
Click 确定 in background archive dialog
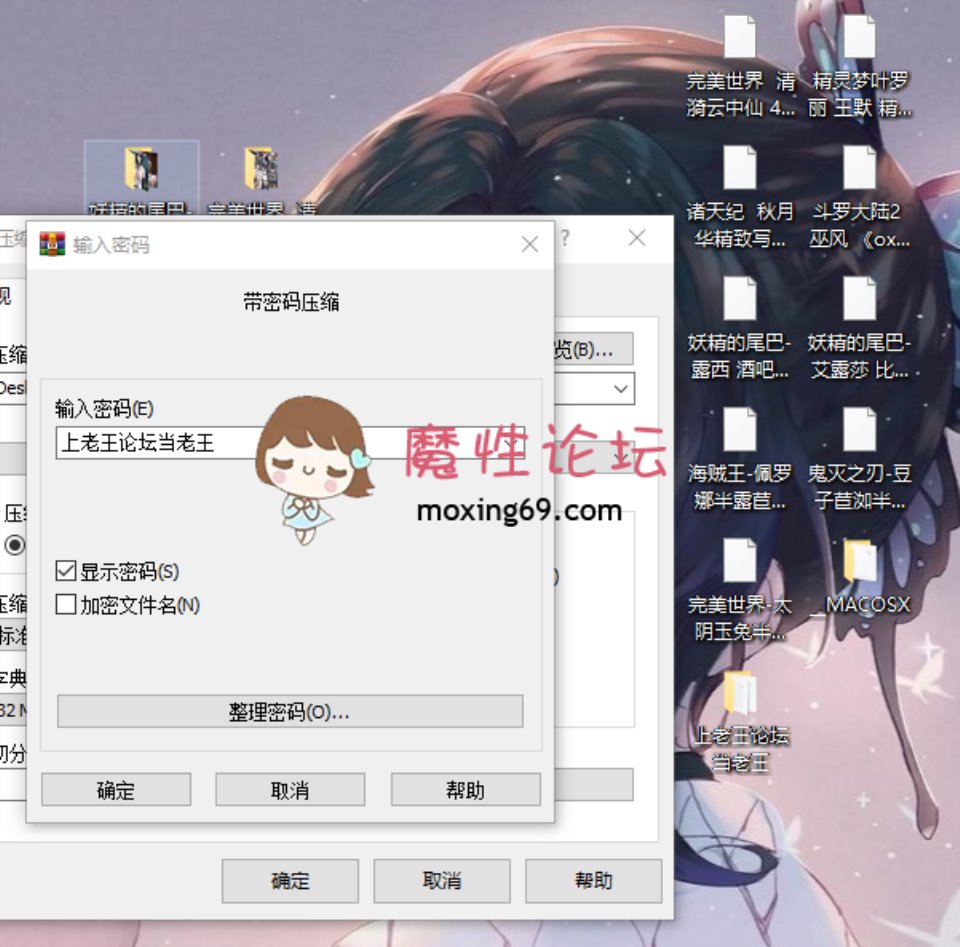click(290, 881)
